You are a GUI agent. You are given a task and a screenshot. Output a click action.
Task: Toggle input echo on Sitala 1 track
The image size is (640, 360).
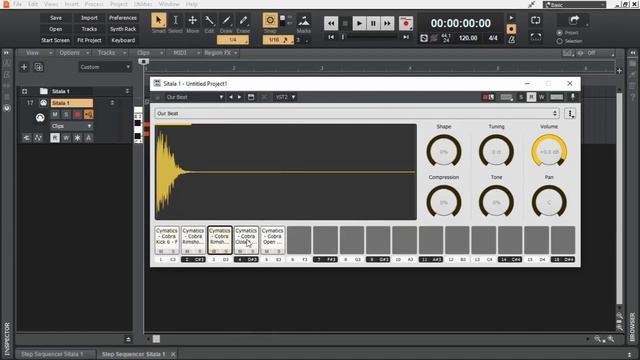click(x=89, y=115)
